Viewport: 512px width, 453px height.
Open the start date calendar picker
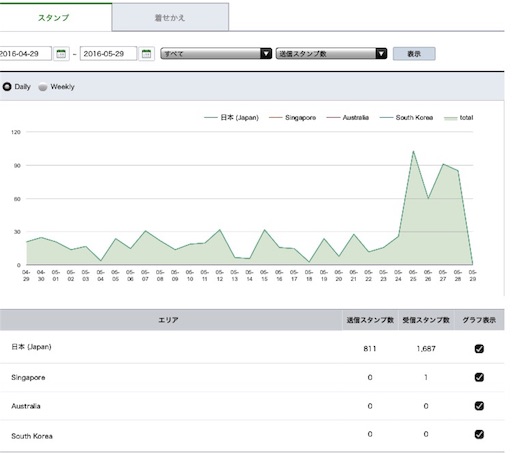61,54
